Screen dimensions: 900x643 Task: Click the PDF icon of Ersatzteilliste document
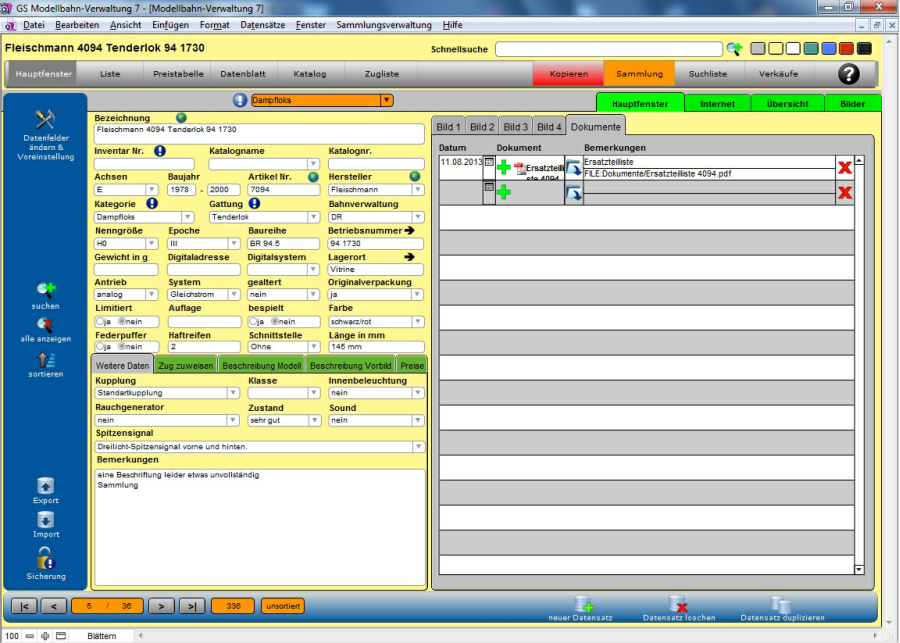519,168
